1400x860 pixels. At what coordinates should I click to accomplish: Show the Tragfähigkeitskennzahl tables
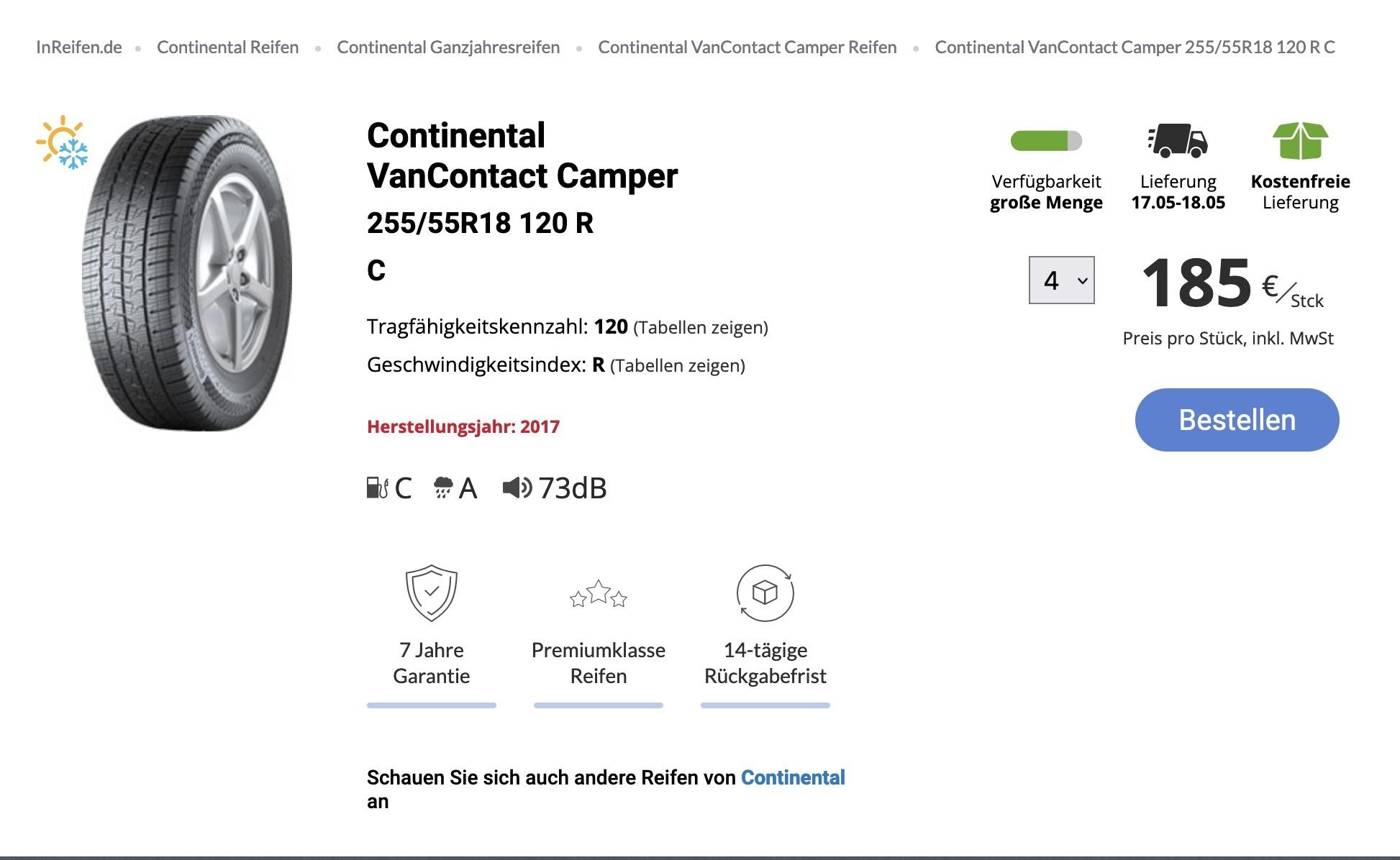tap(700, 328)
